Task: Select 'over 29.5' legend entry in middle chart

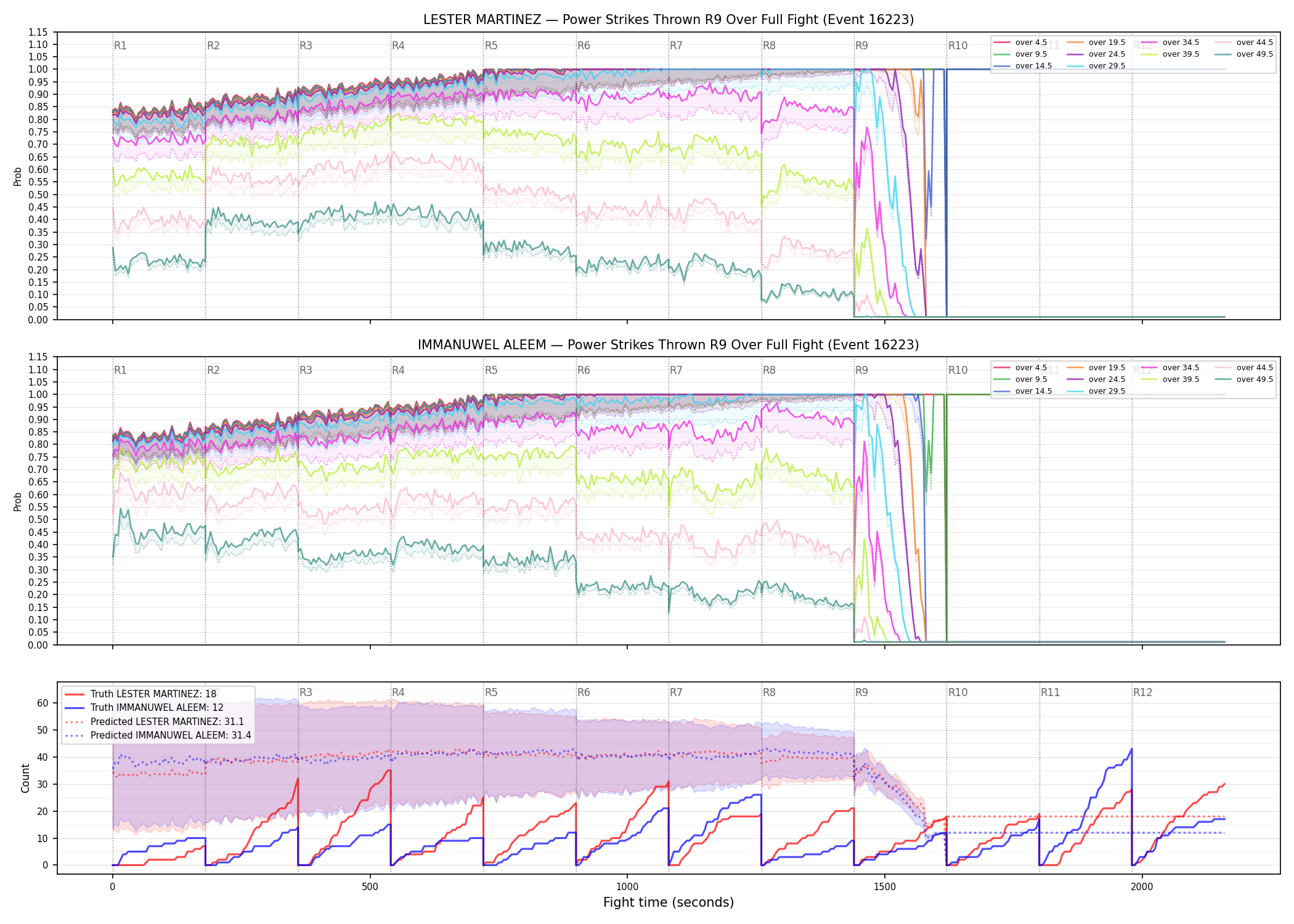Action: coord(1096,391)
